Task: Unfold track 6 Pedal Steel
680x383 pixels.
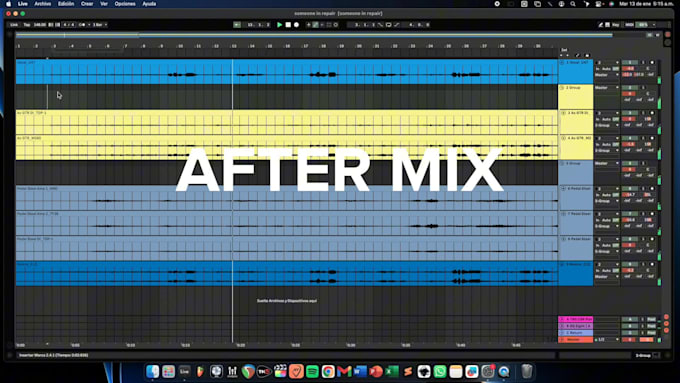Action: tap(563, 189)
